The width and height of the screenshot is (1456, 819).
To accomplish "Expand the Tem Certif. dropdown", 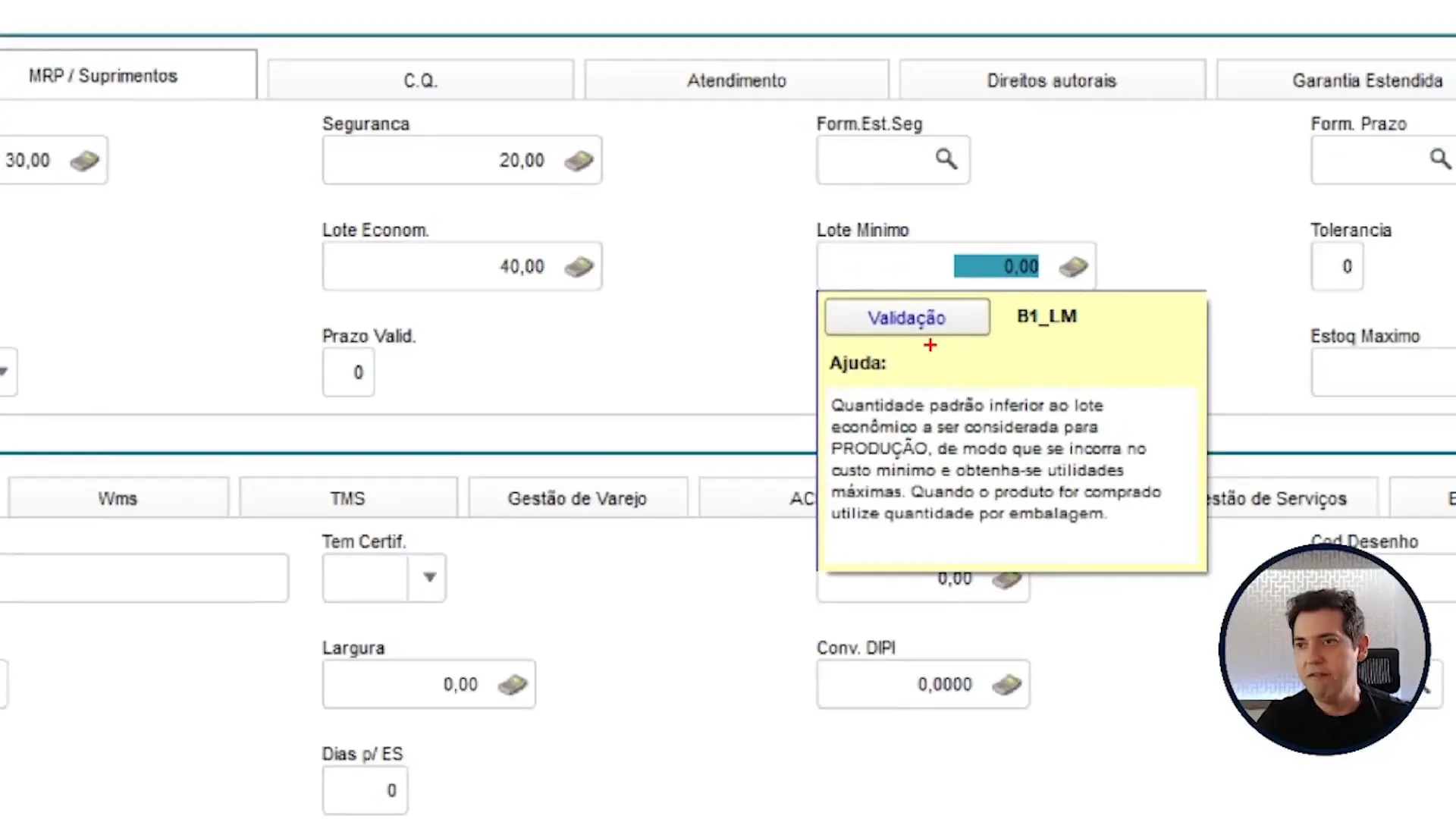I will 429,578.
